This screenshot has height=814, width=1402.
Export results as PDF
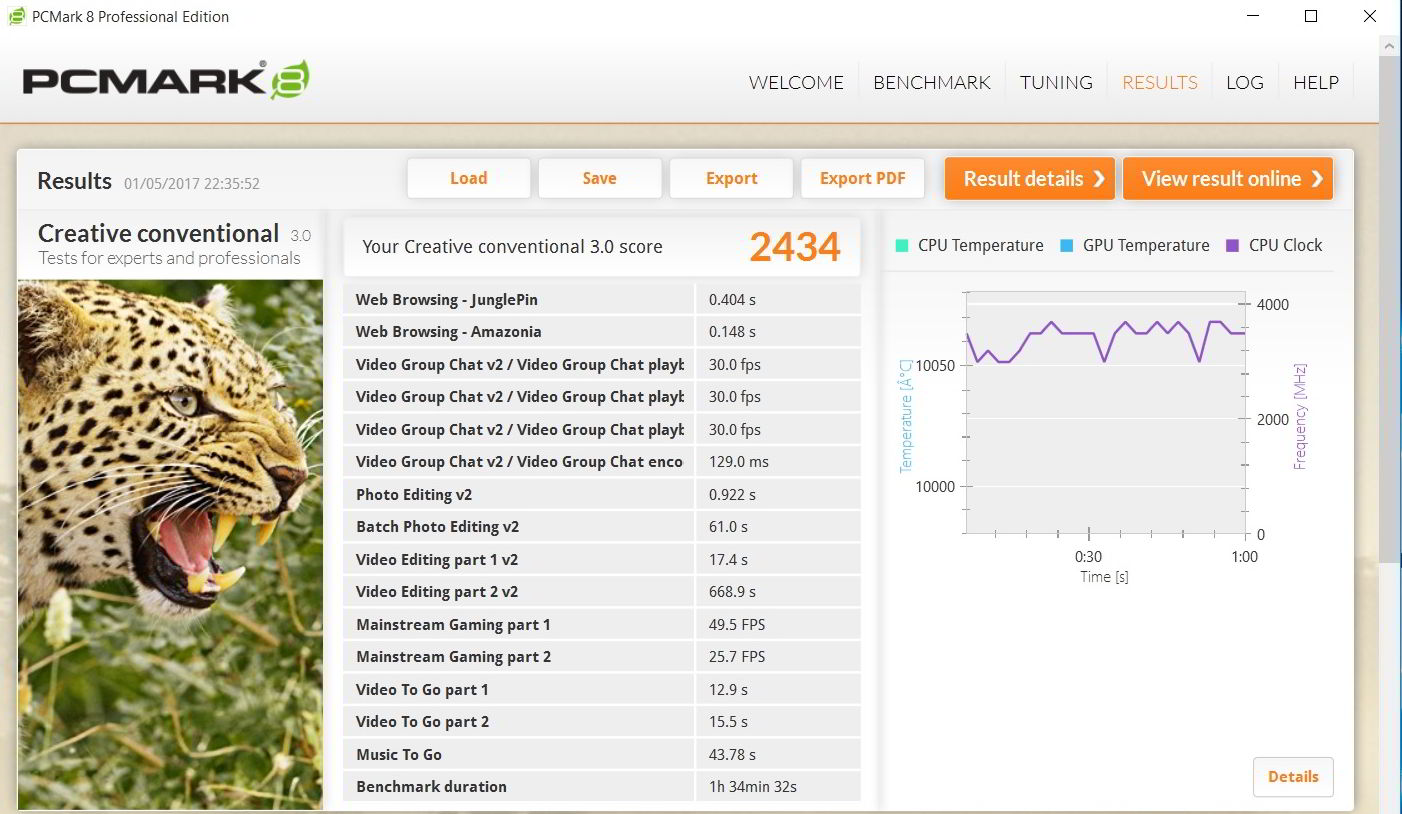(x=862, y=179)
